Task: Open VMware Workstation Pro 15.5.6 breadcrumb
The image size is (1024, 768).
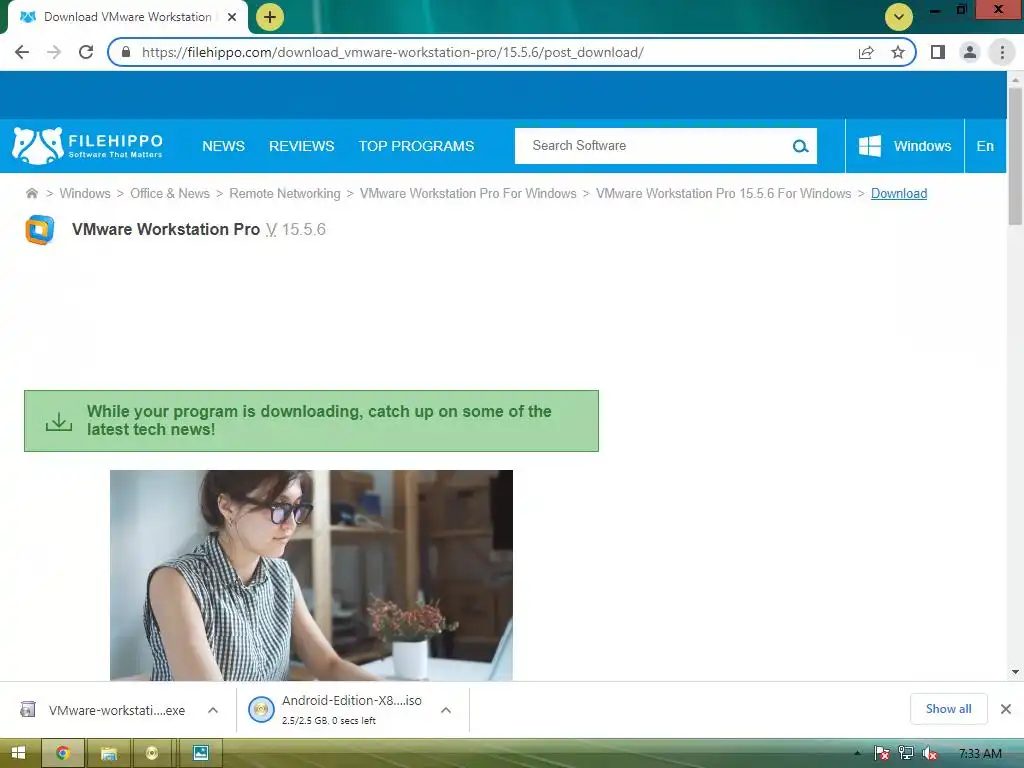Action: click(x=724, y=193)
